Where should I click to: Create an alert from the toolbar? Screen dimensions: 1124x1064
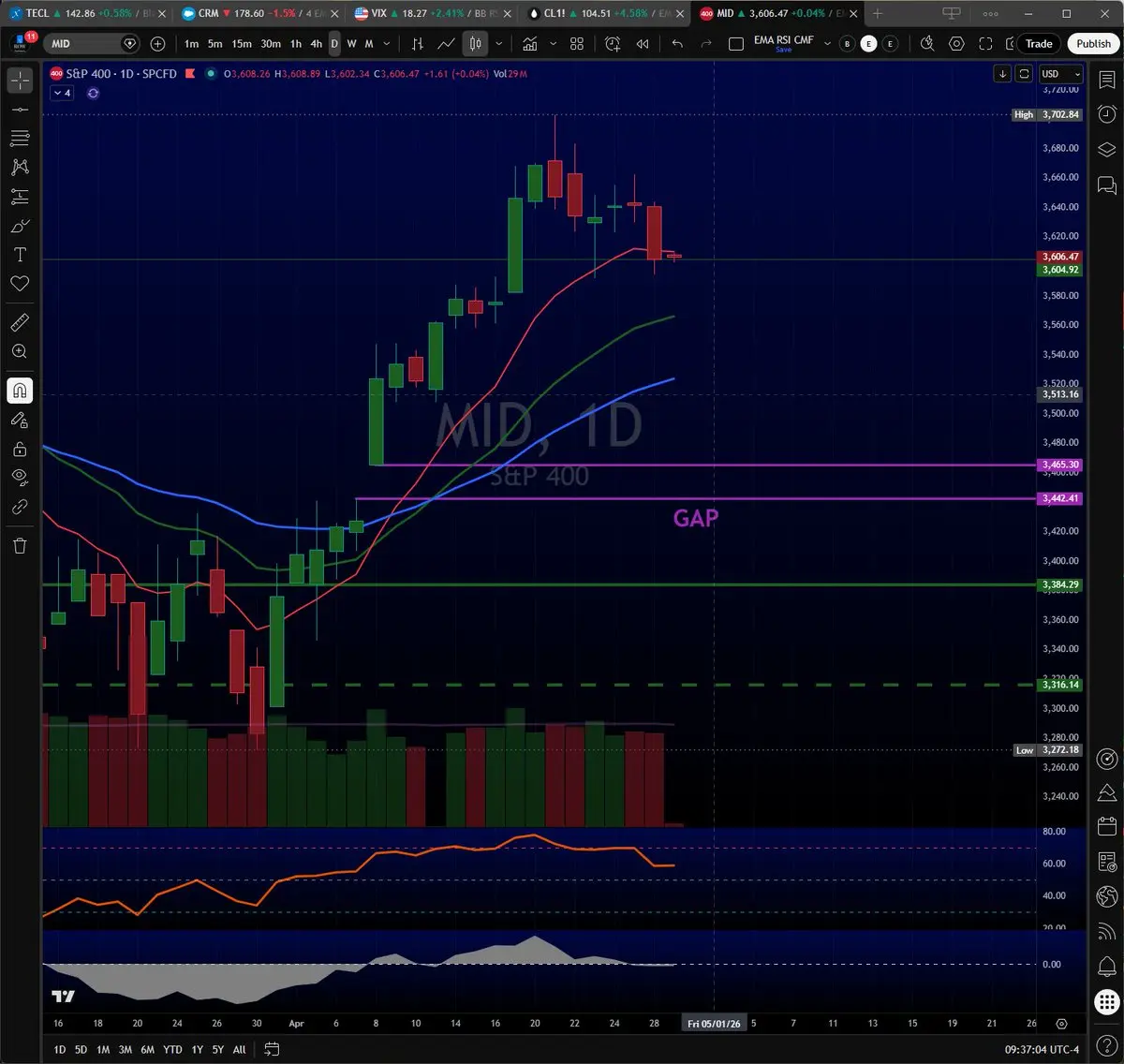coord(613,44)
